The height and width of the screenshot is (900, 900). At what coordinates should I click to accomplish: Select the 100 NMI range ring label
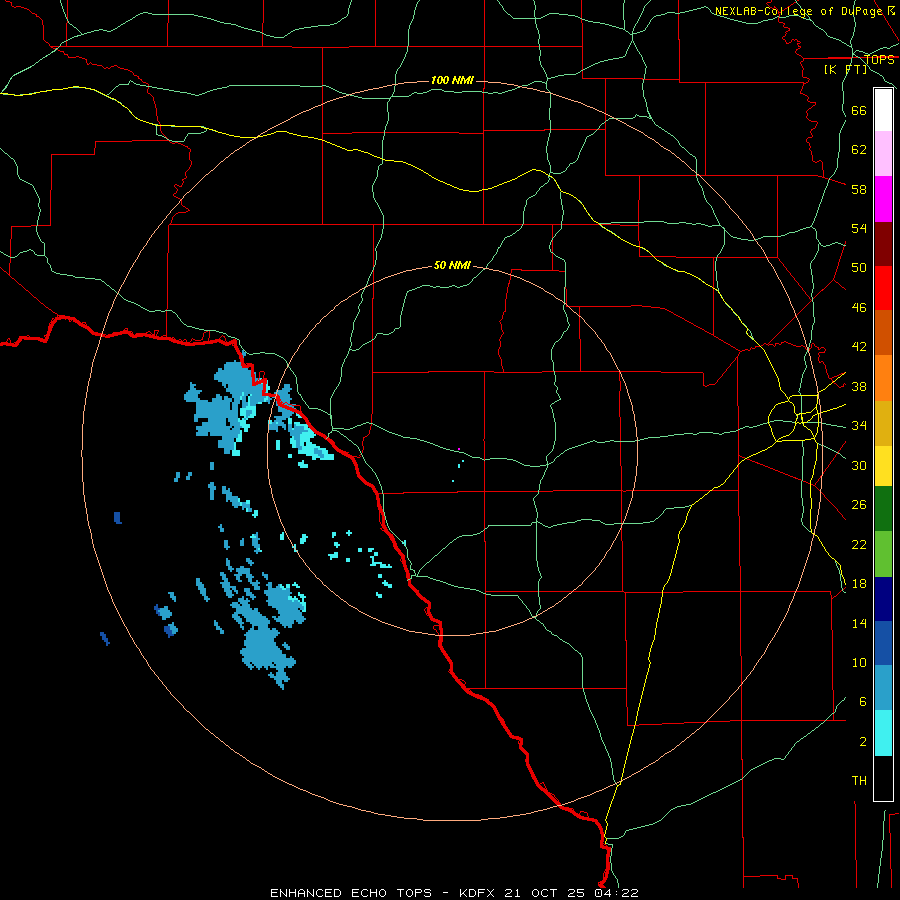coord(452,80)
